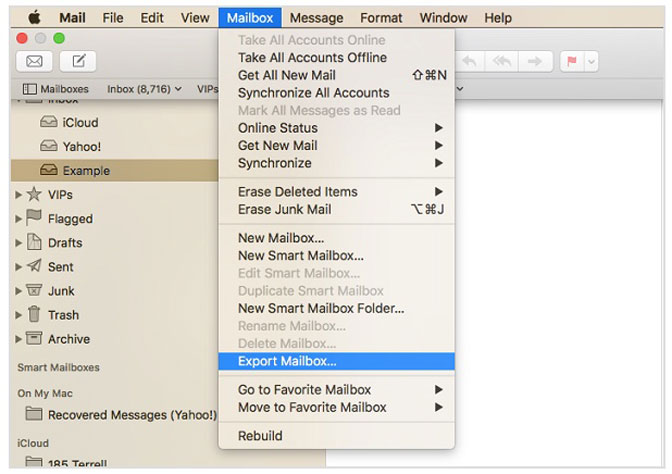Open Move to Favorite Mailbox submenu
The width and height of the screenshot is (672, 474).
click(x=336, y=407)
